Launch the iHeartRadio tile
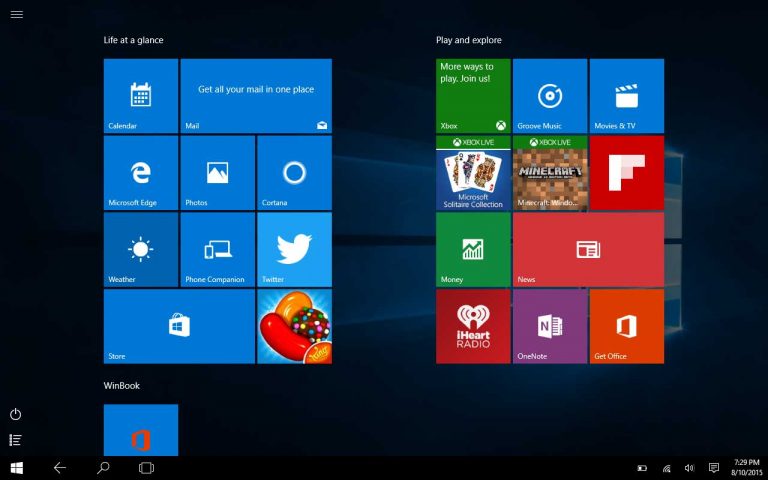This screenshot has height=480, width=768. click(x=473, y=327)
